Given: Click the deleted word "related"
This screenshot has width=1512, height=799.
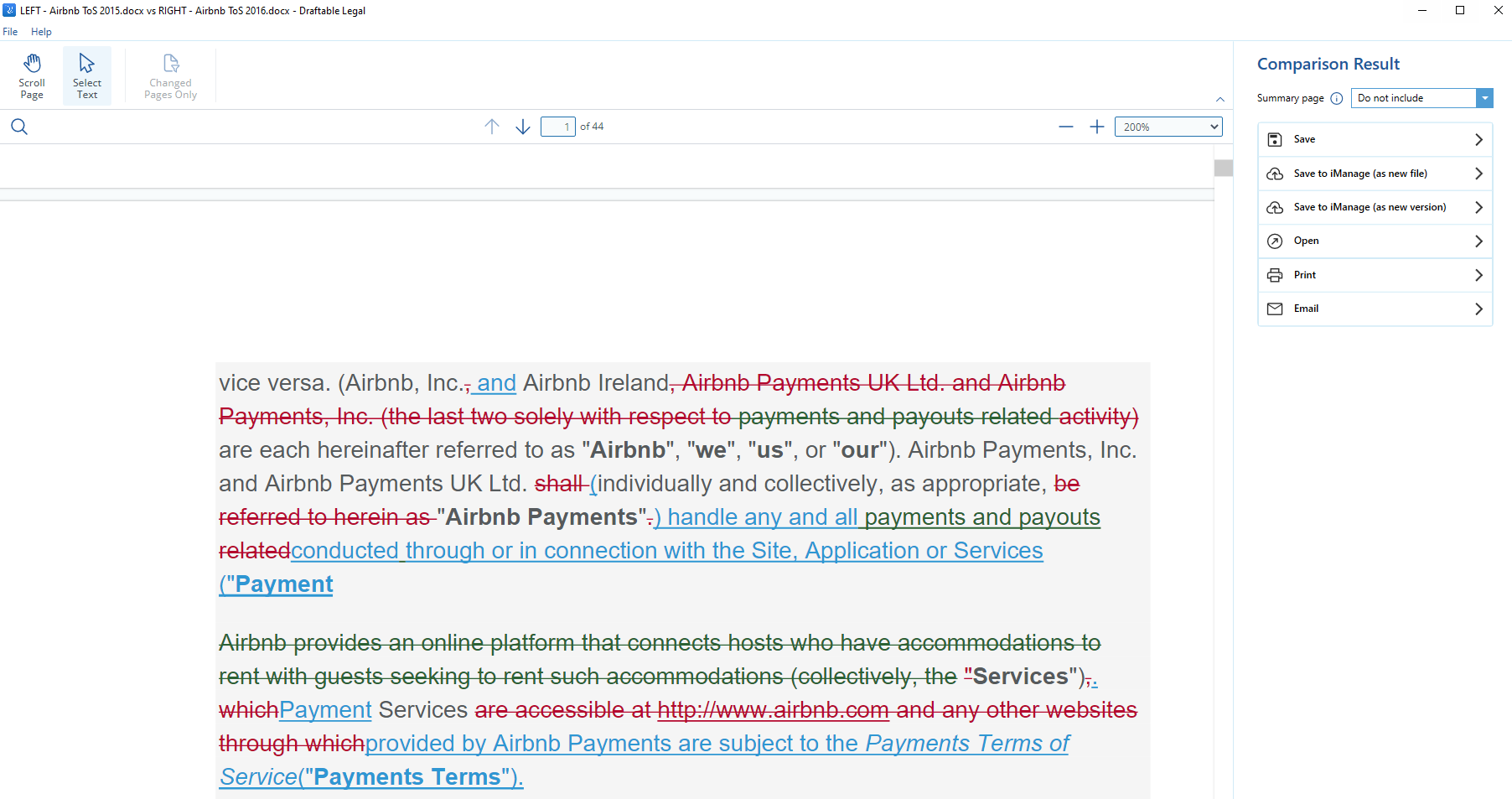Looking at the screenshot, I should point(255,551).
